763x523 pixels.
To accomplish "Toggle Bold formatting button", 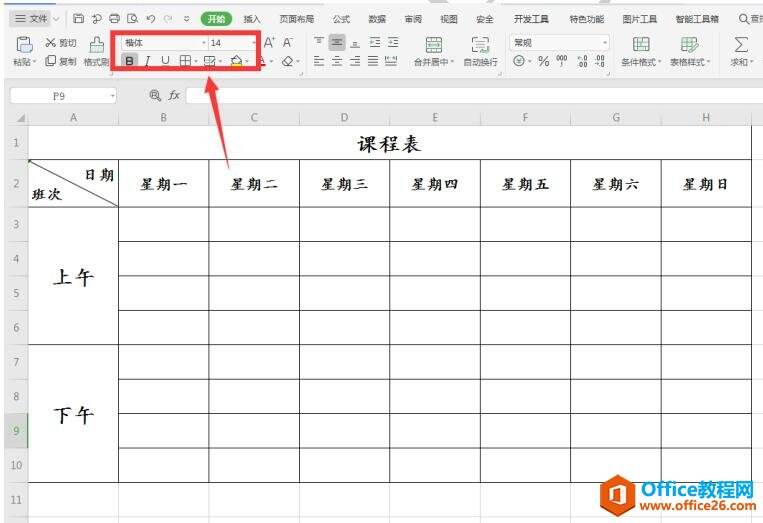I will pos(129,61).
